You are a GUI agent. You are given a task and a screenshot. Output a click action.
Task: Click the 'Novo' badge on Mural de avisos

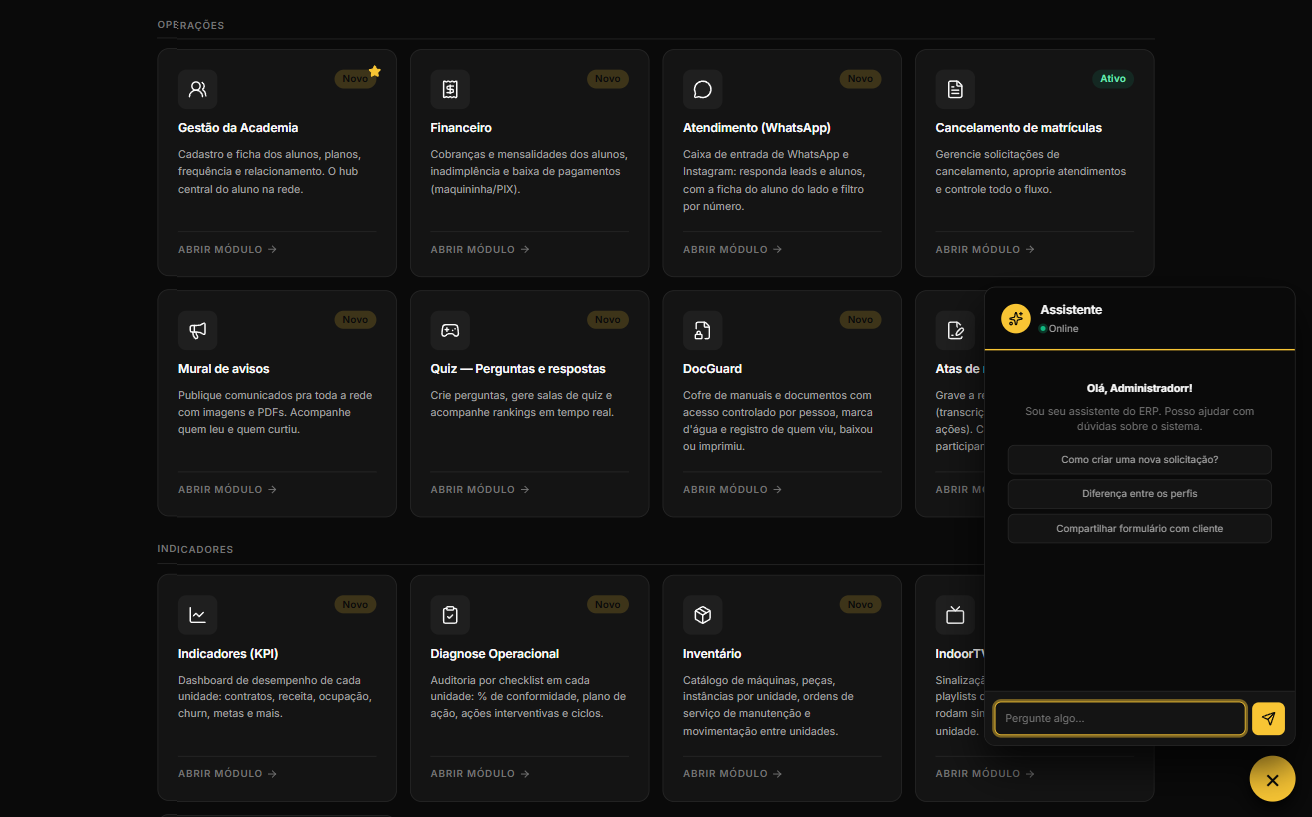coord(355,320)
